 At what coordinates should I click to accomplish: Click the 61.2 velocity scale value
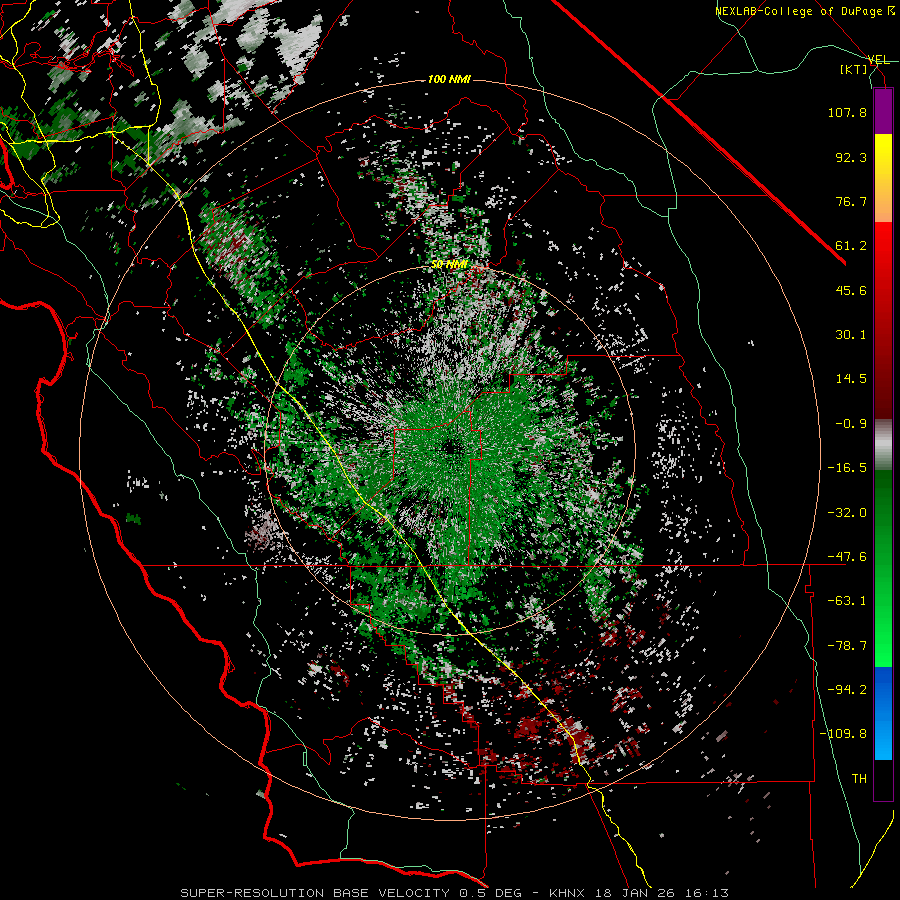(x=851, y=246)
